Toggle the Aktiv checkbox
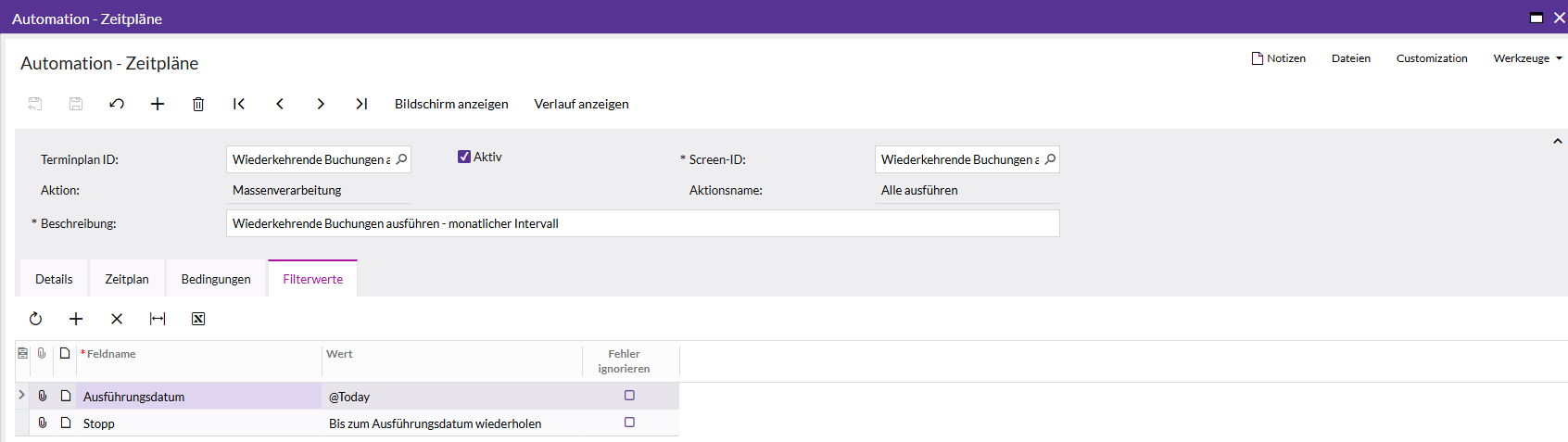1568x442 pixels. [x=464, y=157]
